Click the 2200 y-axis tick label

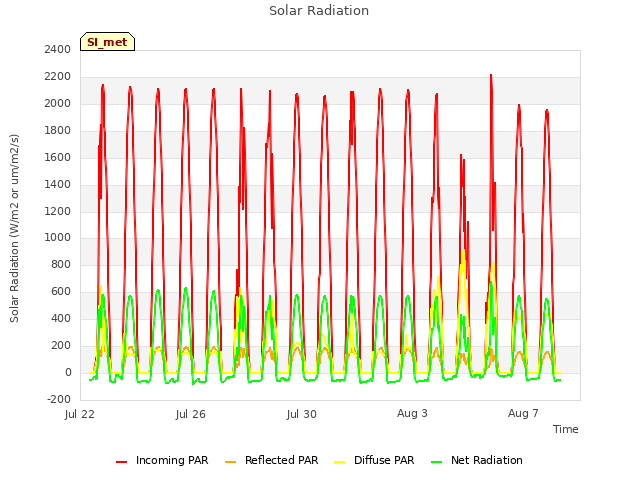coord(58,77)
